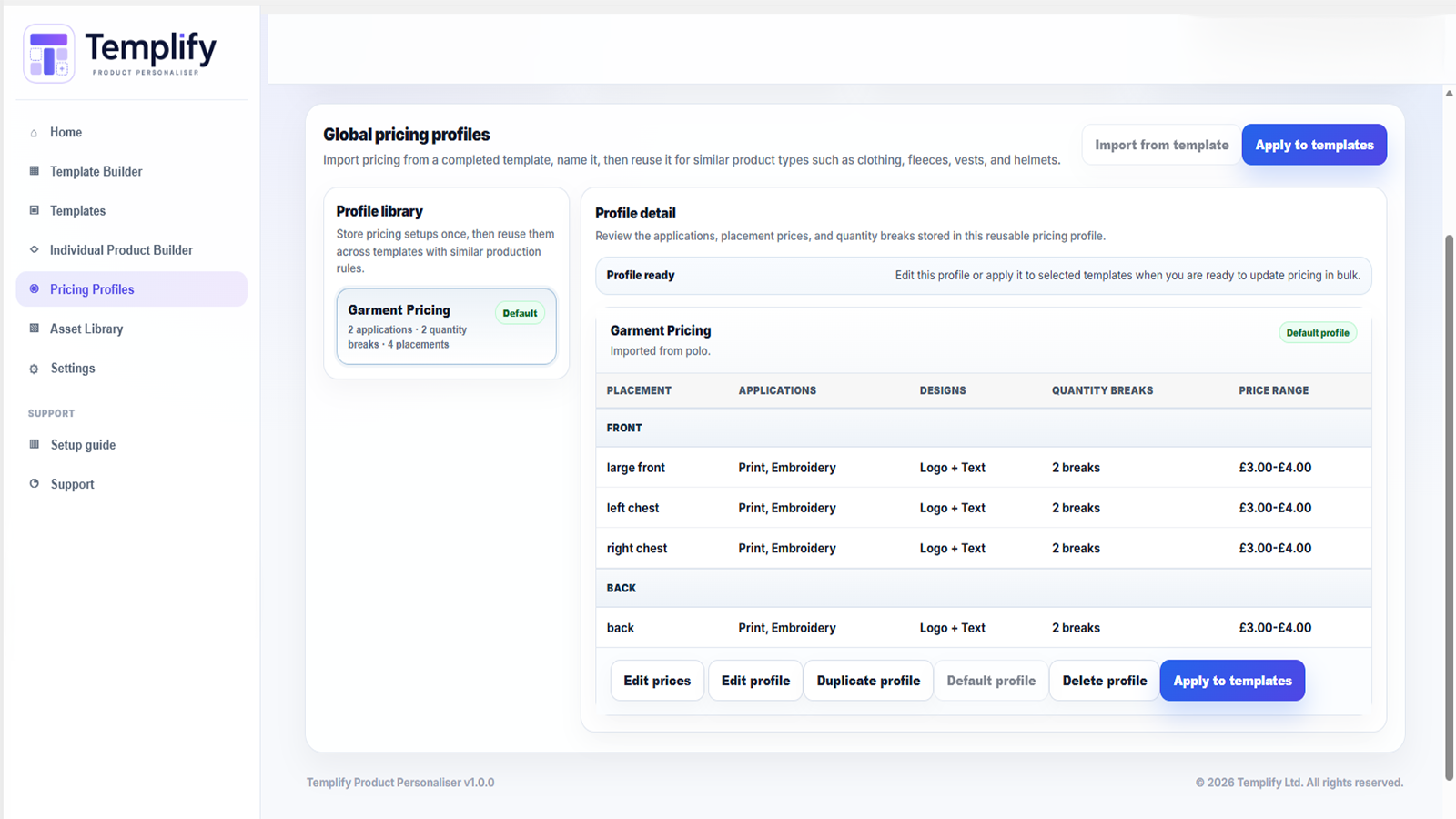
Task: Click the Profile library heading
Action: click(x=379, y=211)
